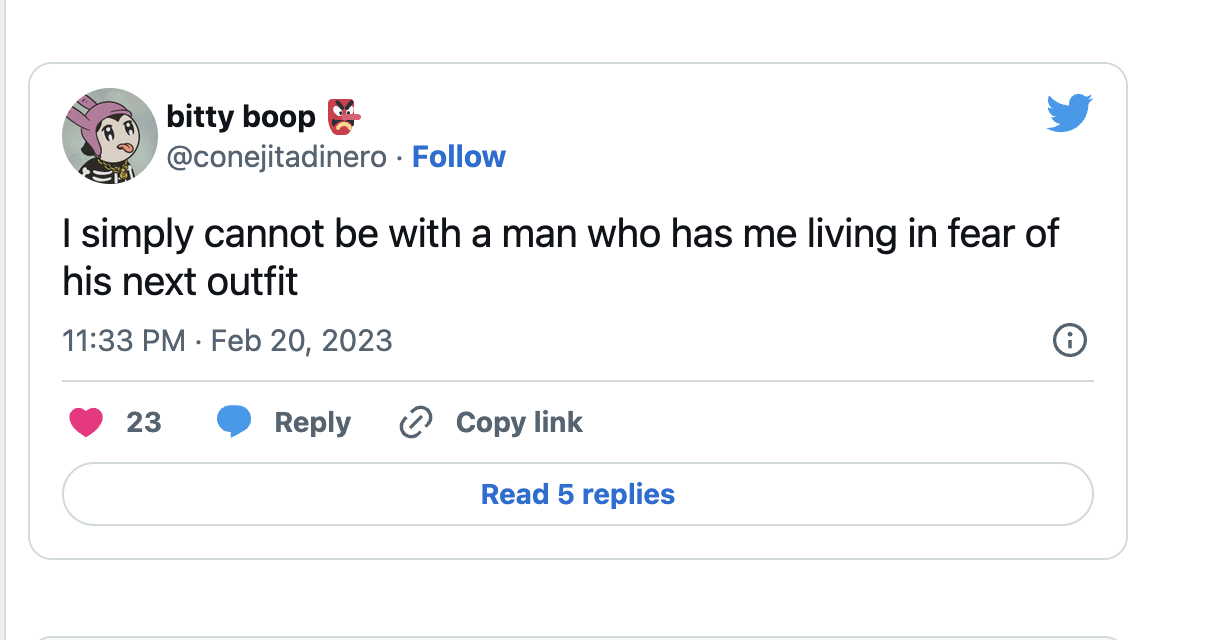Click the next tweet card's top edge
Image resolution: width=1214 pixels, height=640 pixels.
[578, 637]
